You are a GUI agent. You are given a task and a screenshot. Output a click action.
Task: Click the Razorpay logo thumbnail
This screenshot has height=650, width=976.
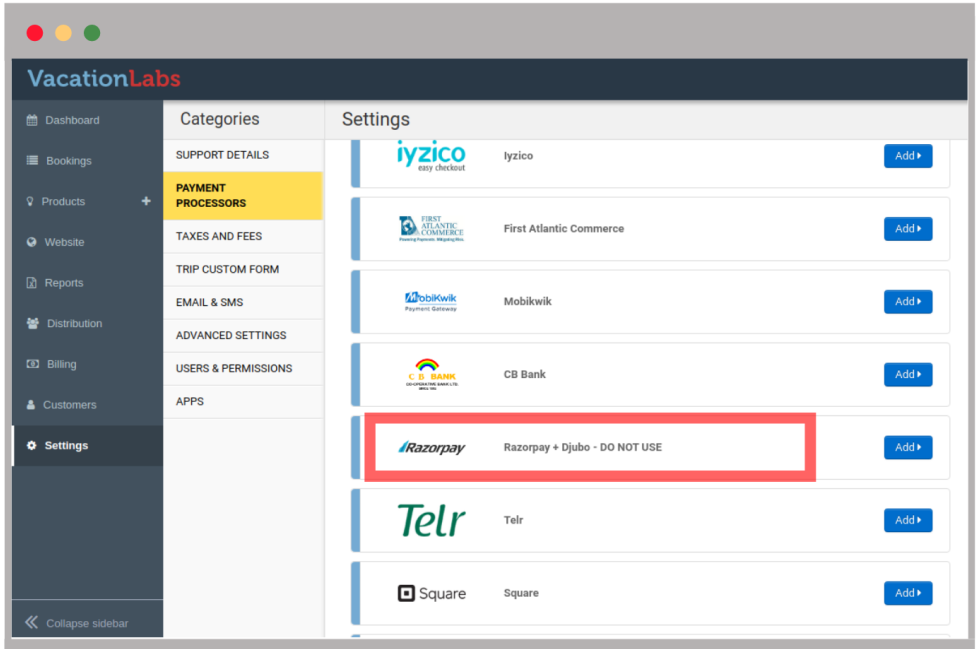(x=432, y=448)
